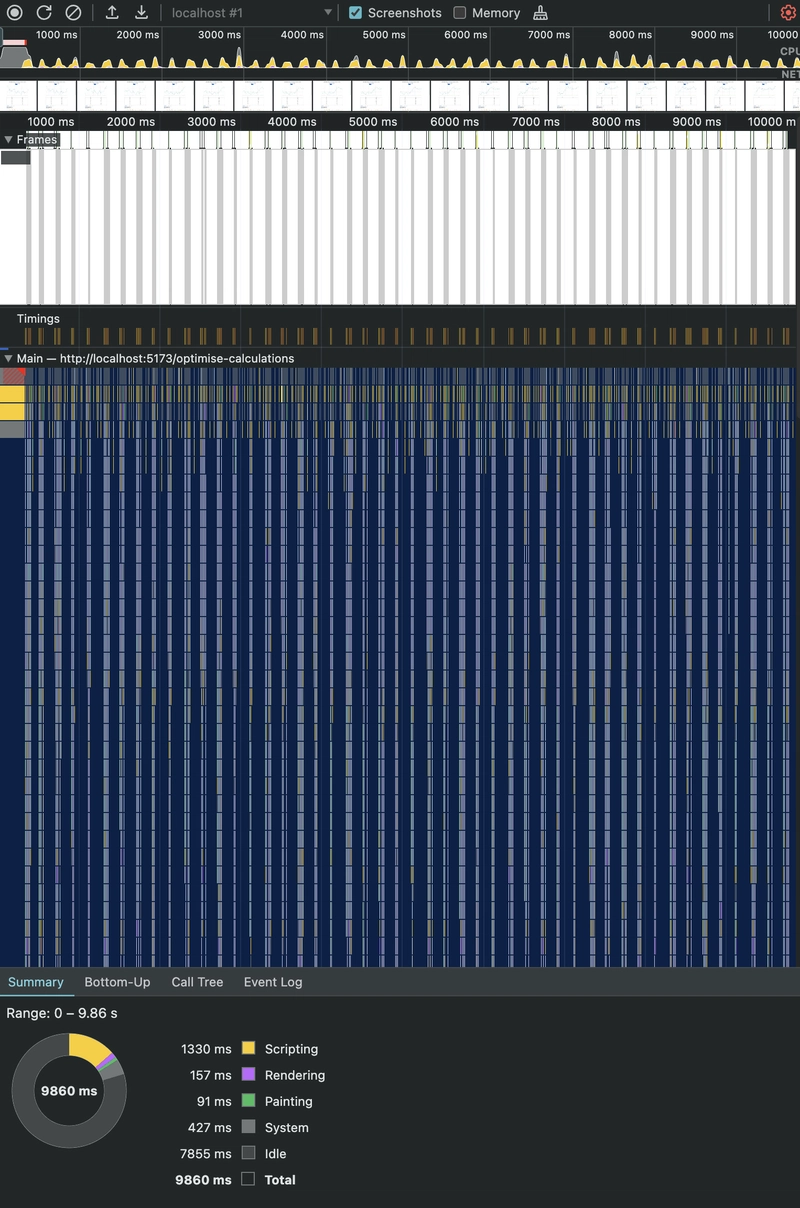Click the Scripting legend swatch
Viewport: 800px width, 1208px height.
click(247, 1049)
